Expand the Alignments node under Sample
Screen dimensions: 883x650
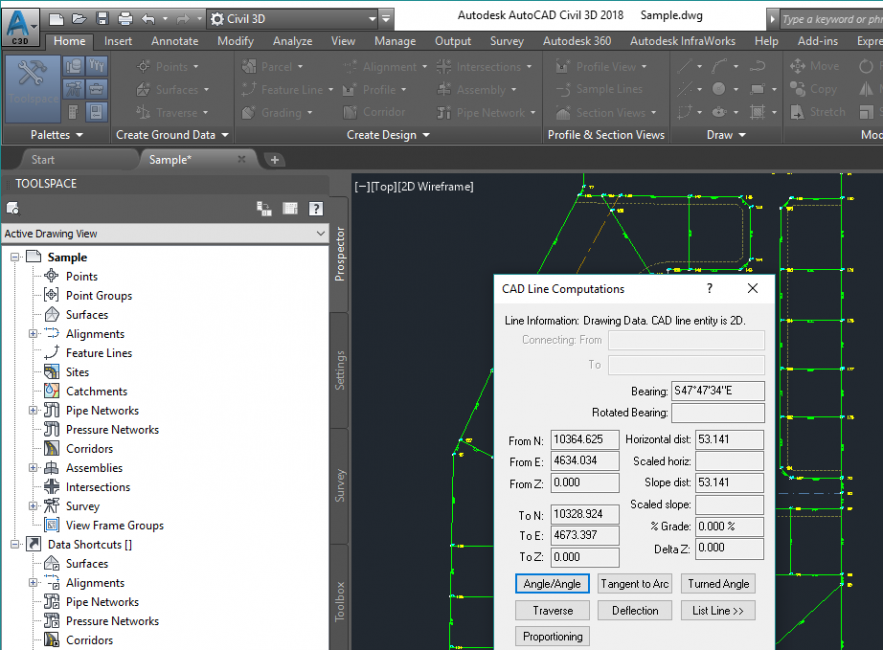pos(33,334)
